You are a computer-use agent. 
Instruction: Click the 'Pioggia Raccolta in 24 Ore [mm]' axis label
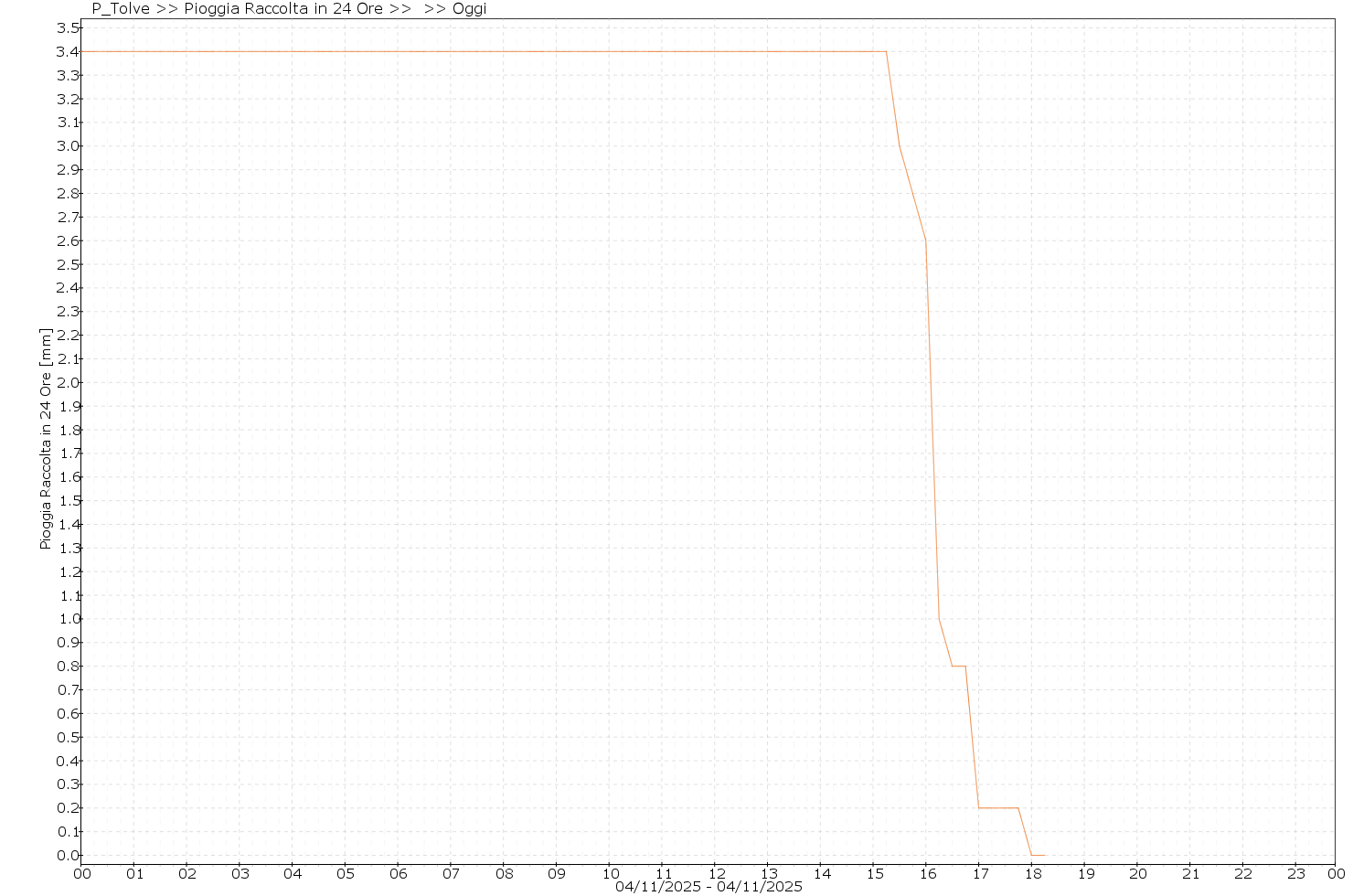[x=46, y=439]
